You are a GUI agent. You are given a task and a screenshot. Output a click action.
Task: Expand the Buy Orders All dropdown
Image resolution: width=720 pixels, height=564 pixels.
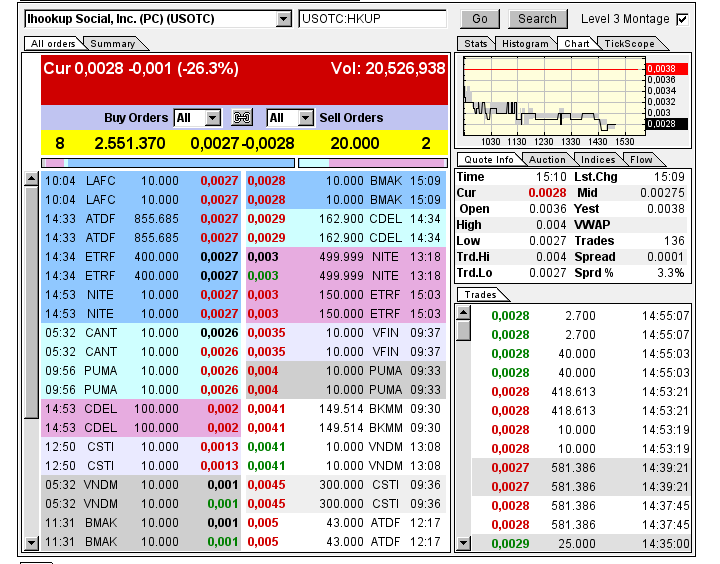pos(212,118)
